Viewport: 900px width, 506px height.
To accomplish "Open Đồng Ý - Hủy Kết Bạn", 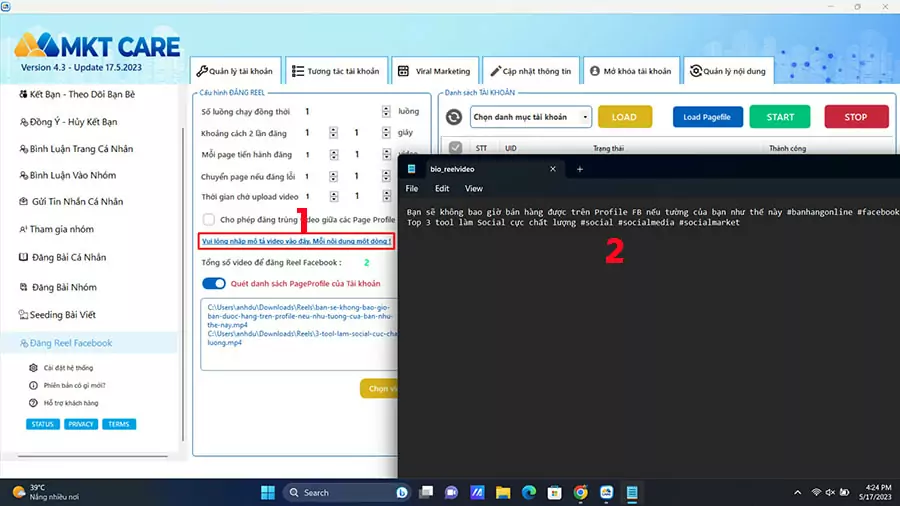I will pos(68,122).
